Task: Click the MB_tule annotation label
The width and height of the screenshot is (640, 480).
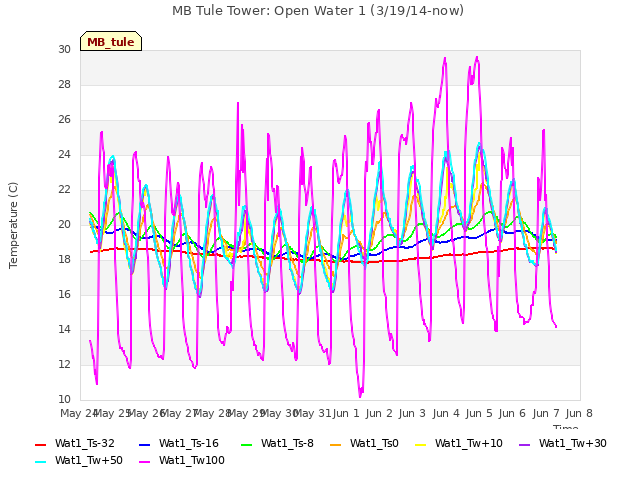Action: pyautogui.click(x=111, y=41)
